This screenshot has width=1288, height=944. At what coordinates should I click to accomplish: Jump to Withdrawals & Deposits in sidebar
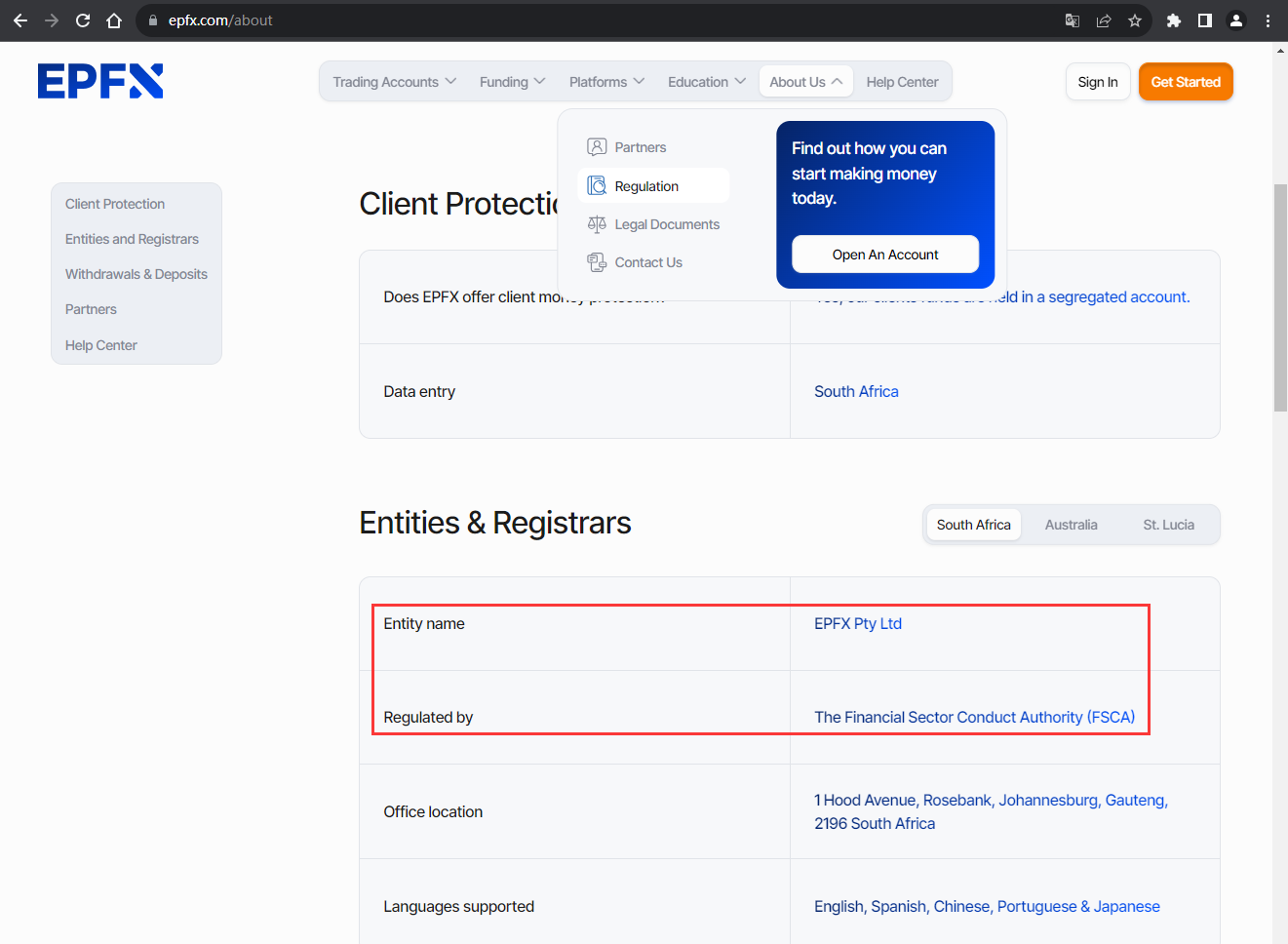click(137, 274)
